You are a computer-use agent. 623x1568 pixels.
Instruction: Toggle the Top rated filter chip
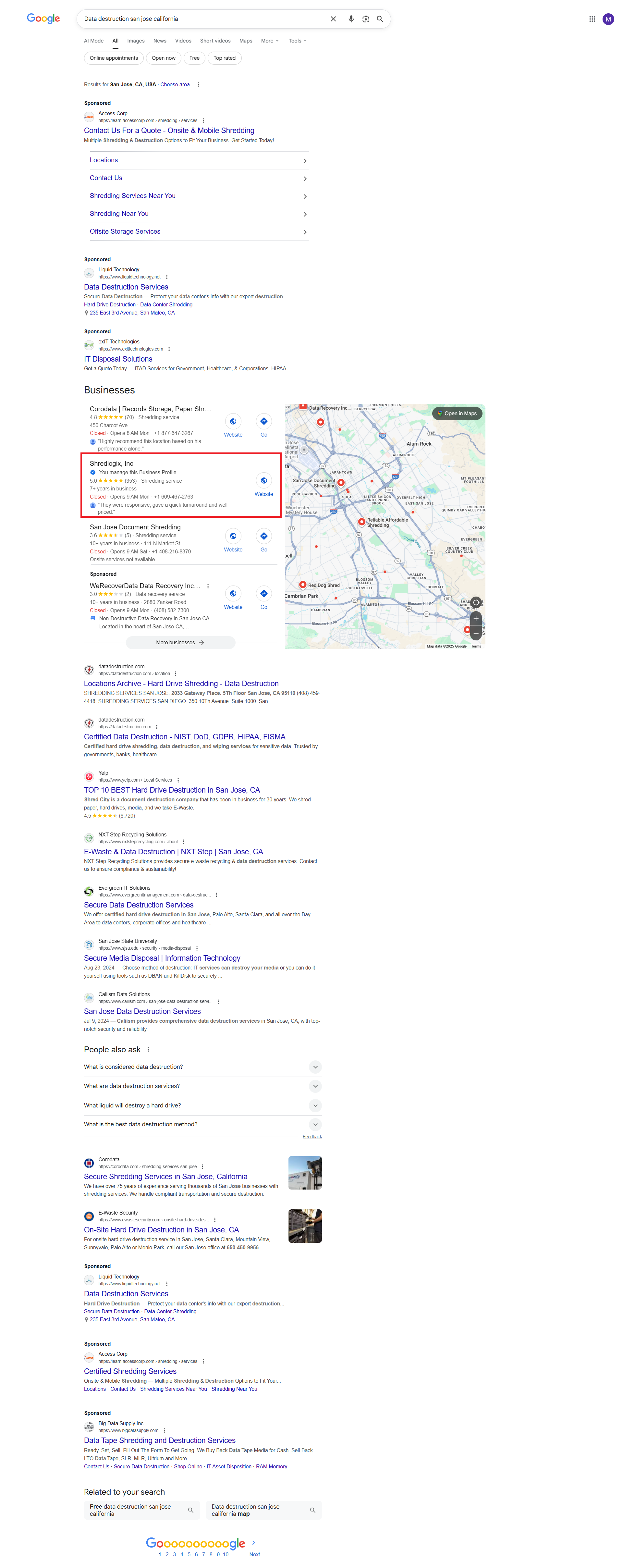pos(225,58)
